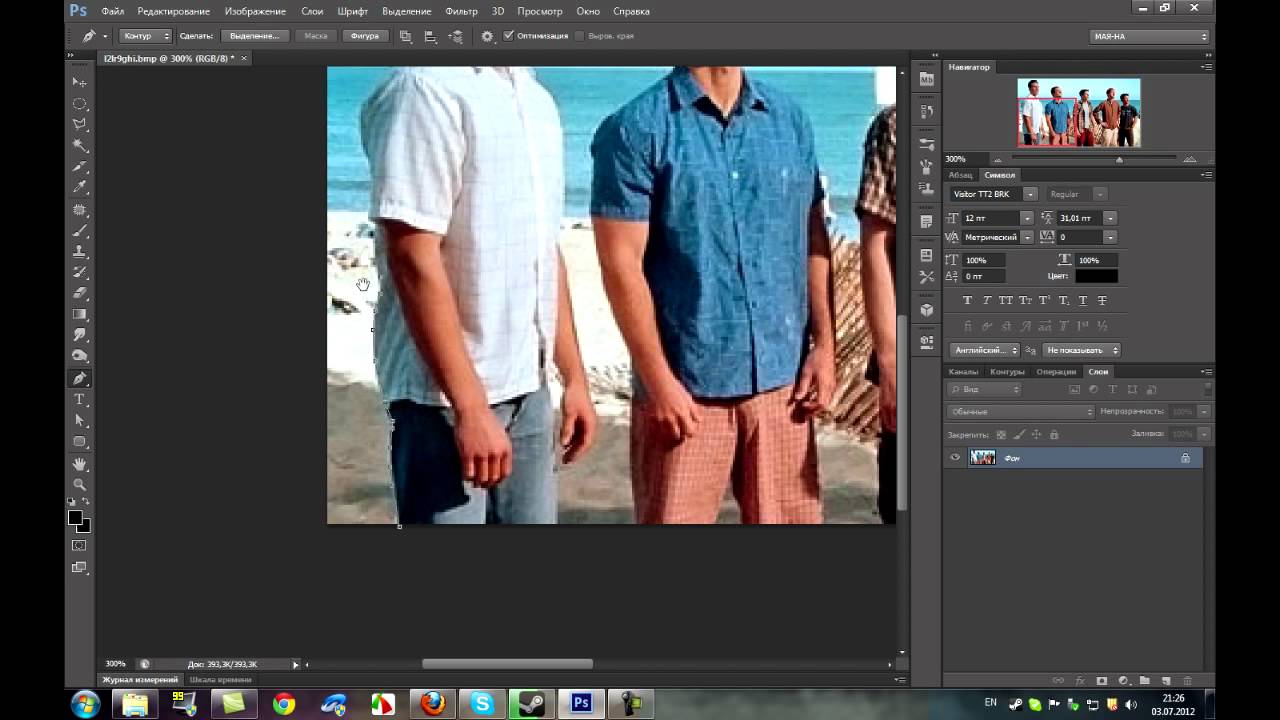Toggle type layer filter in Слои panel
Image resolution: width=1280 pixels, height=720 pixels.
tap(1112, 389)
